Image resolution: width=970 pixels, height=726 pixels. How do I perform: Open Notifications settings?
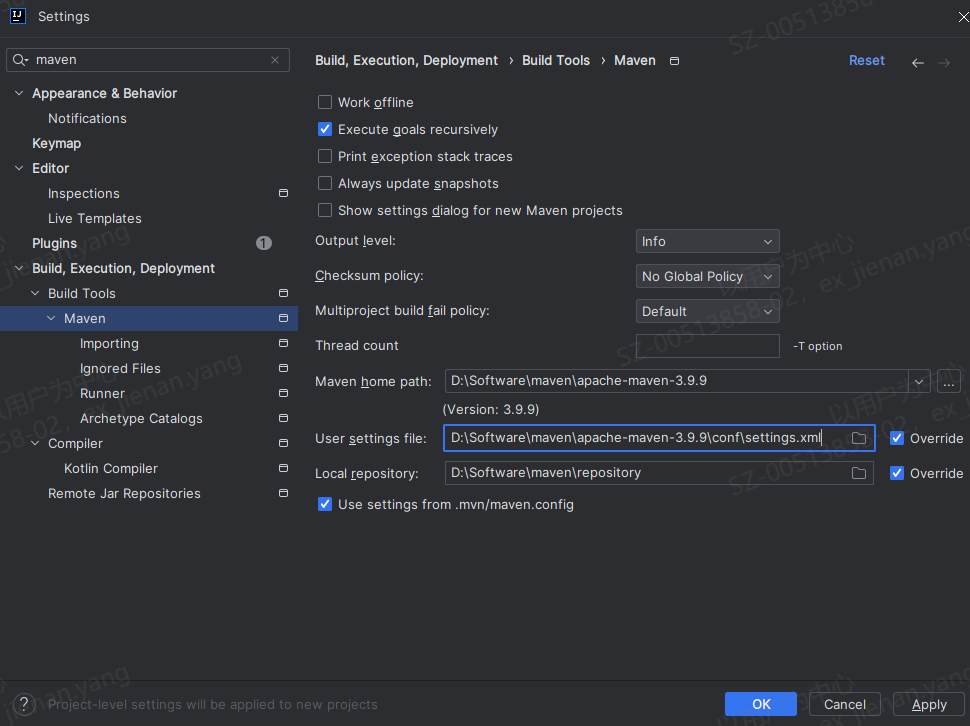(x=87, y=118)
